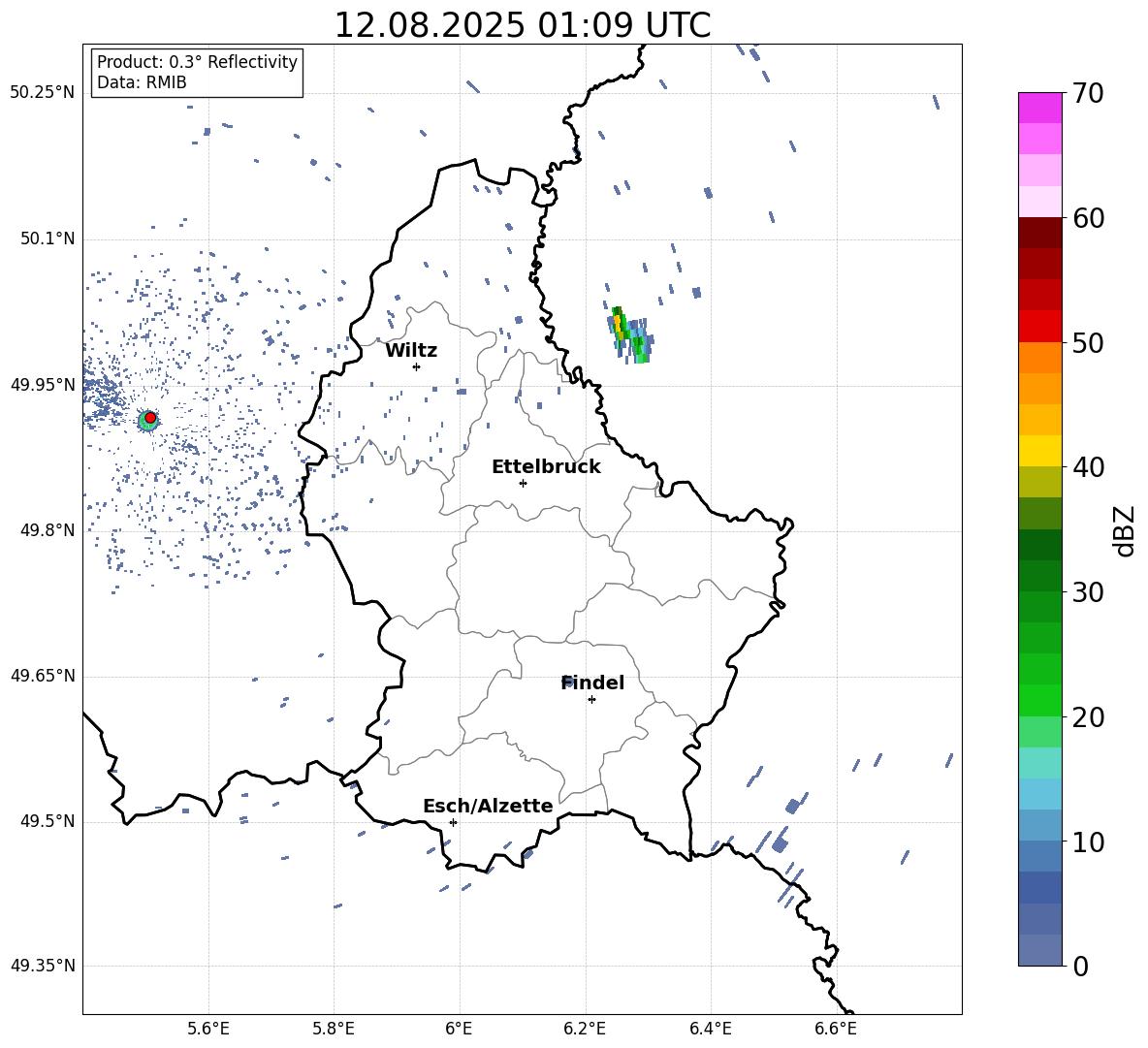Image resolution: width=1148 pixels, height=1048 pixels.
Task: Select the Ettelbruck city label
Action: [x=546, y=467]
